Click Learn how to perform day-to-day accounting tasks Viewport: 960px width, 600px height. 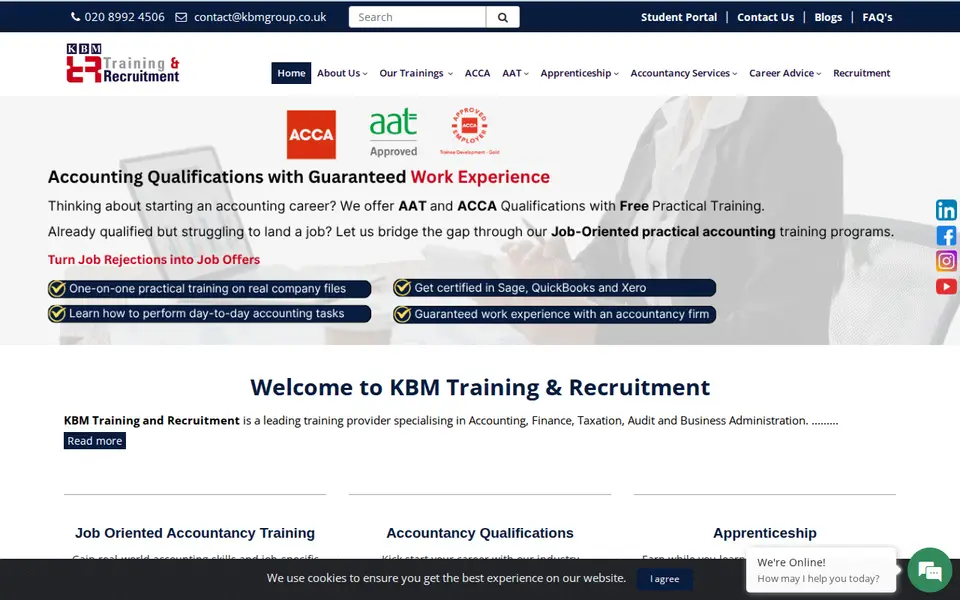(x=206, y=313)
